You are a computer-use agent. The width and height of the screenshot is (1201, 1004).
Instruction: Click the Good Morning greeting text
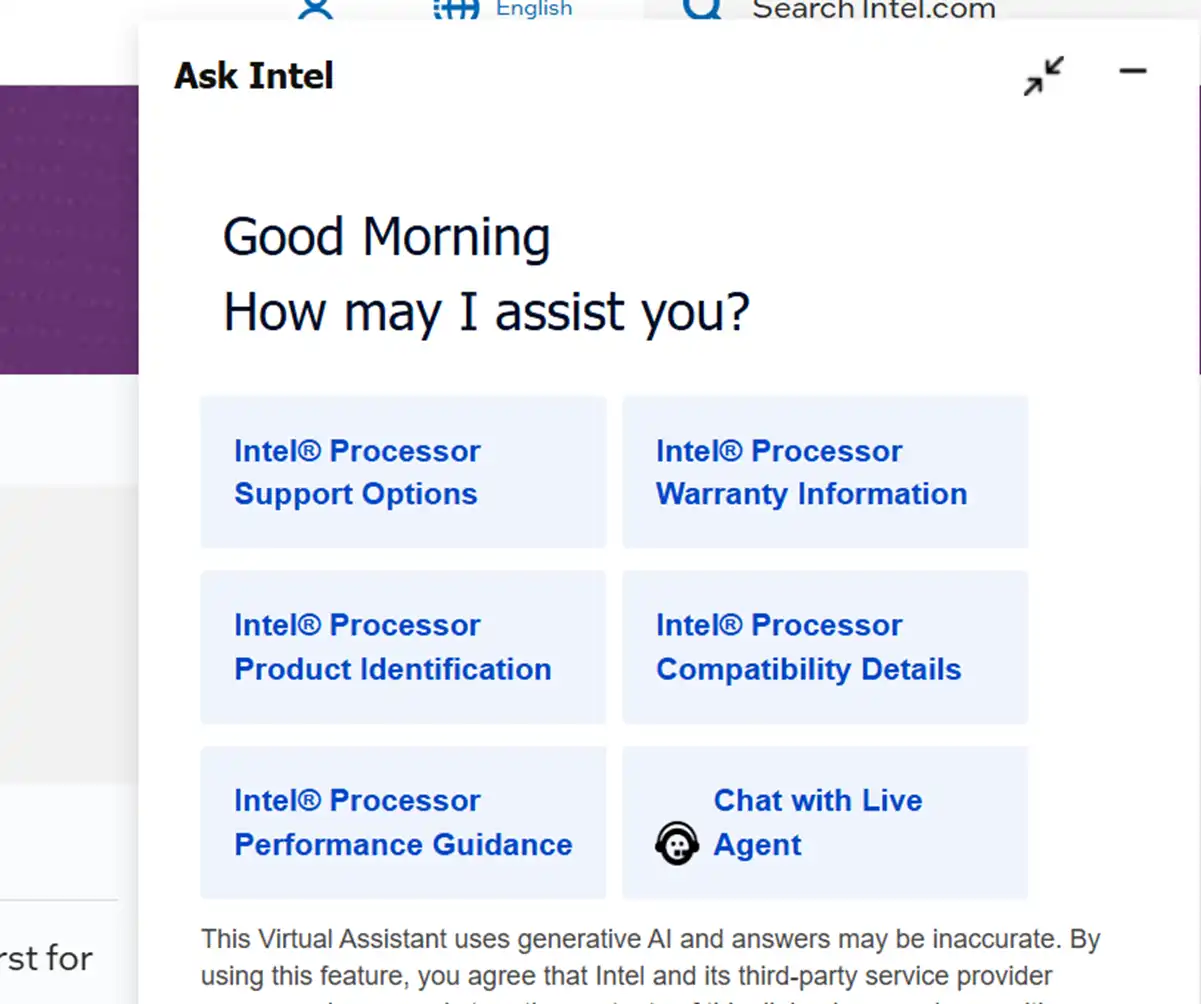pyautogui.click(x=386, y=236)
